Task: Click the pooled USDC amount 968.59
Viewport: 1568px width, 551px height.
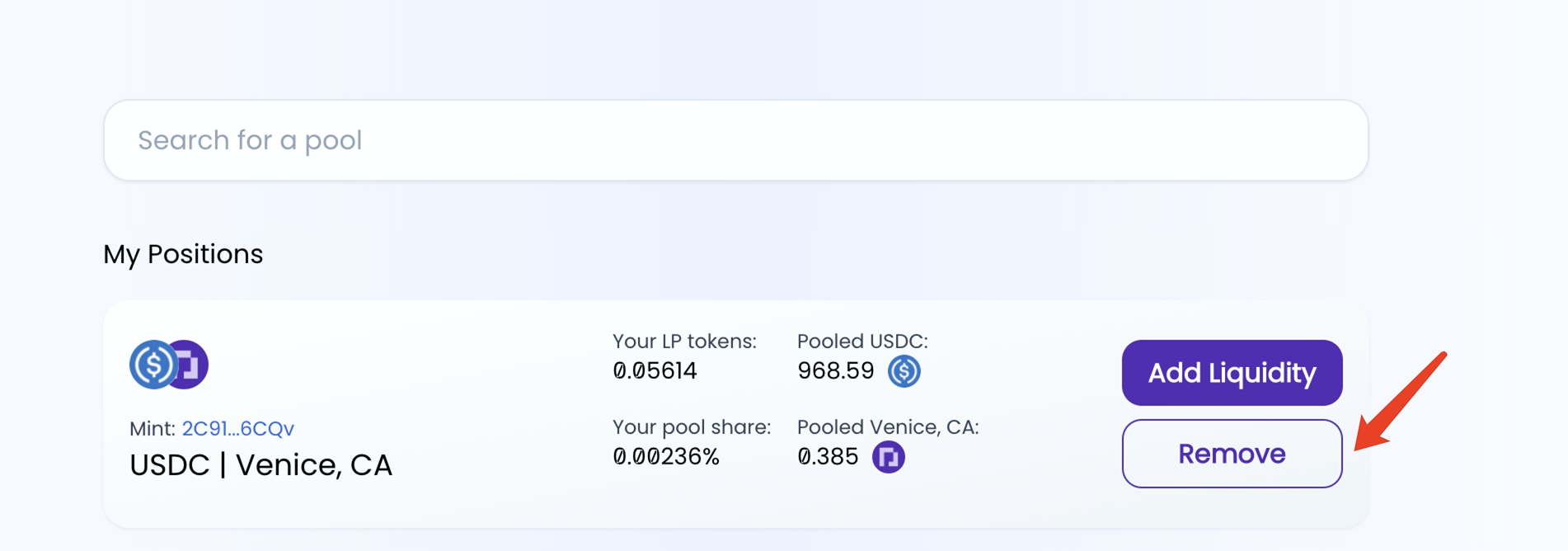Action: click(835, 371)
